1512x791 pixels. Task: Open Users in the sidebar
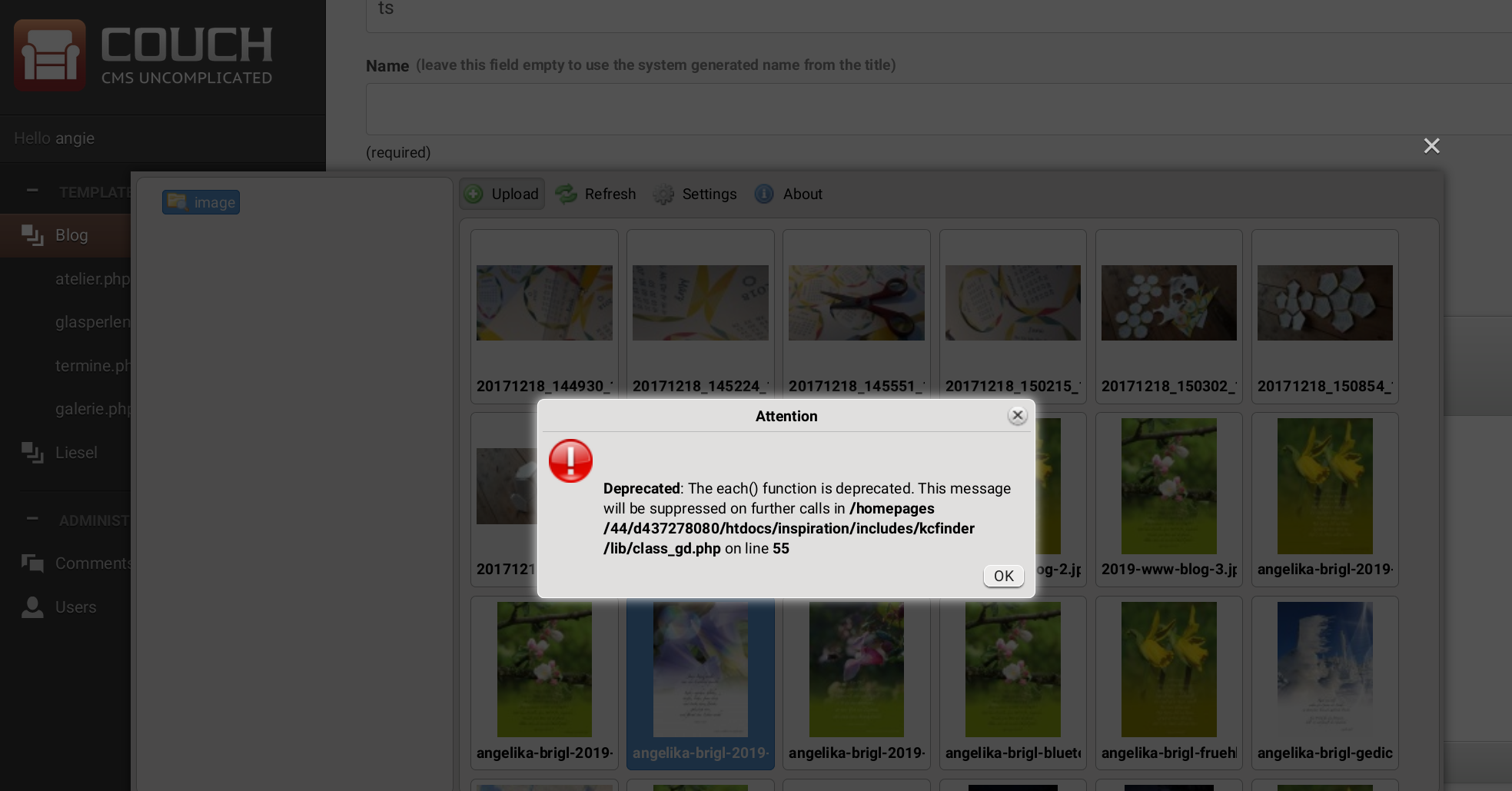[75, 607]
